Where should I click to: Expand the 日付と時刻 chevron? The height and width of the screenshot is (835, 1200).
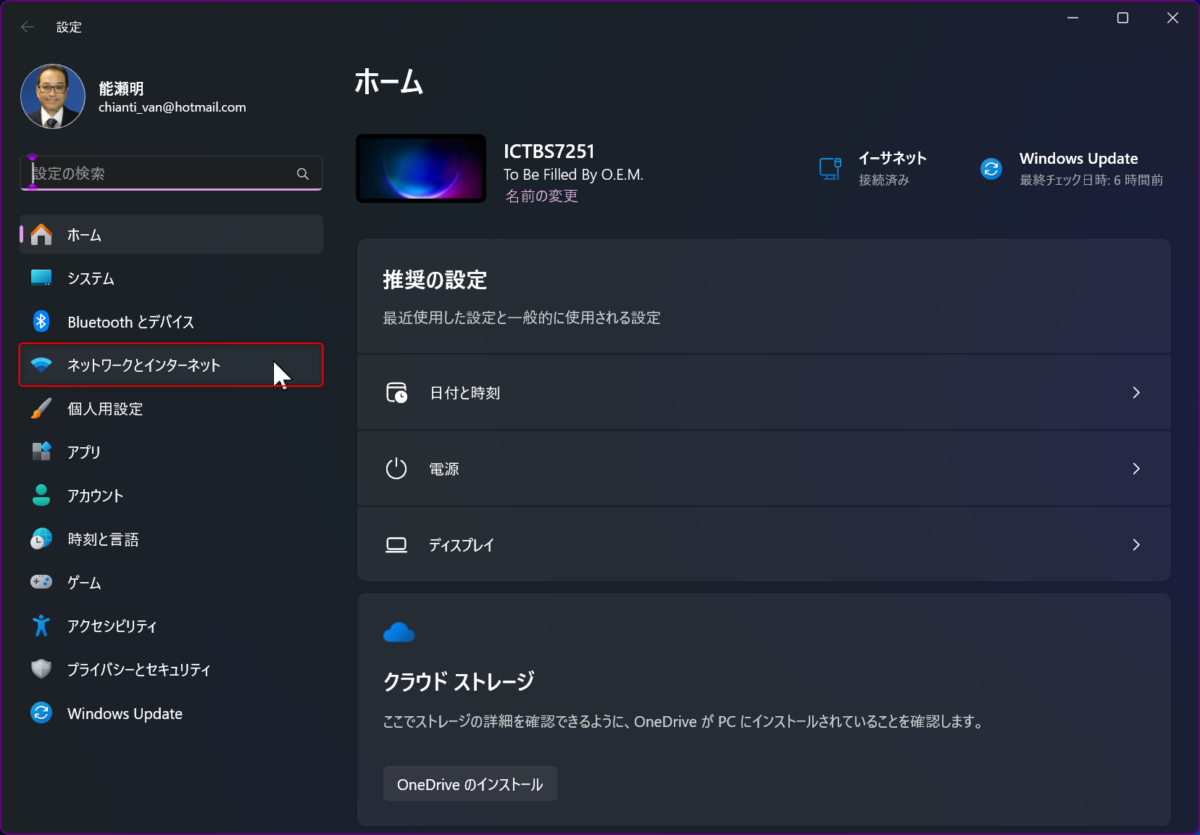[x=1136, y=393]
